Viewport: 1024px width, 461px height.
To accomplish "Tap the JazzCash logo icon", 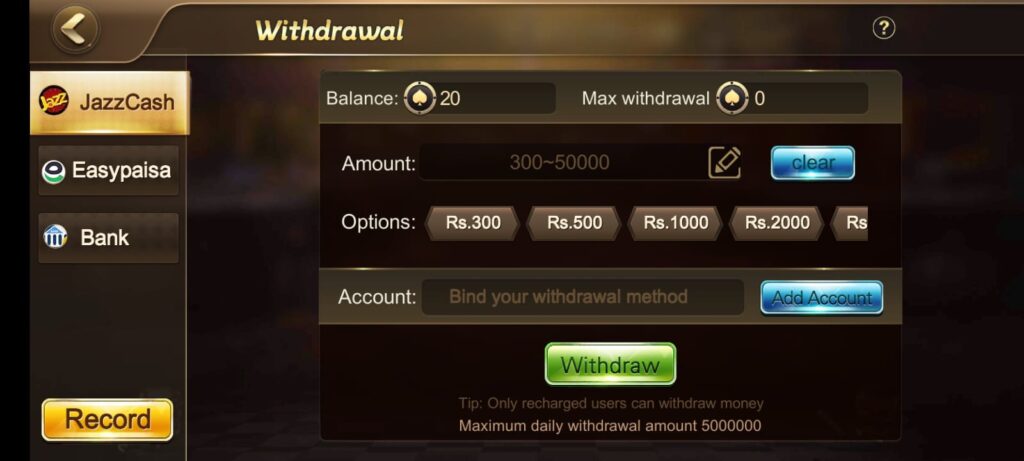I will point(54,101).
